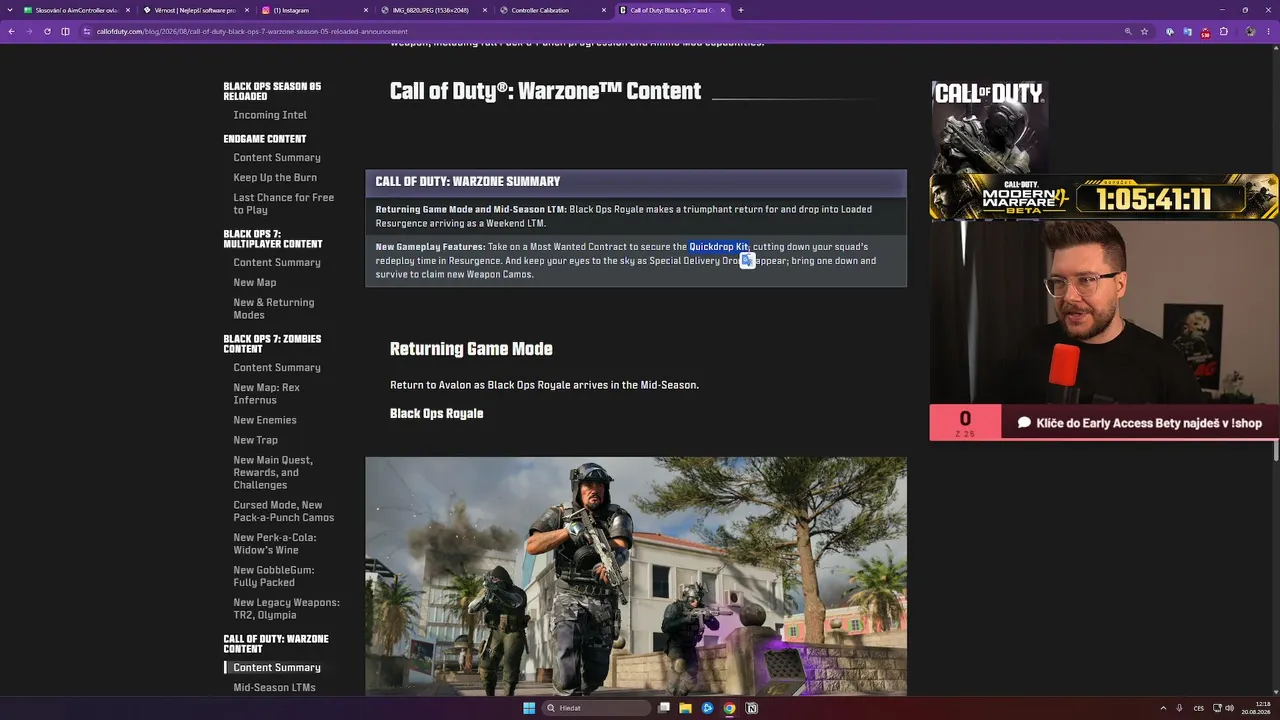Click the translate popup icon near selected text

tap(747, 260)
